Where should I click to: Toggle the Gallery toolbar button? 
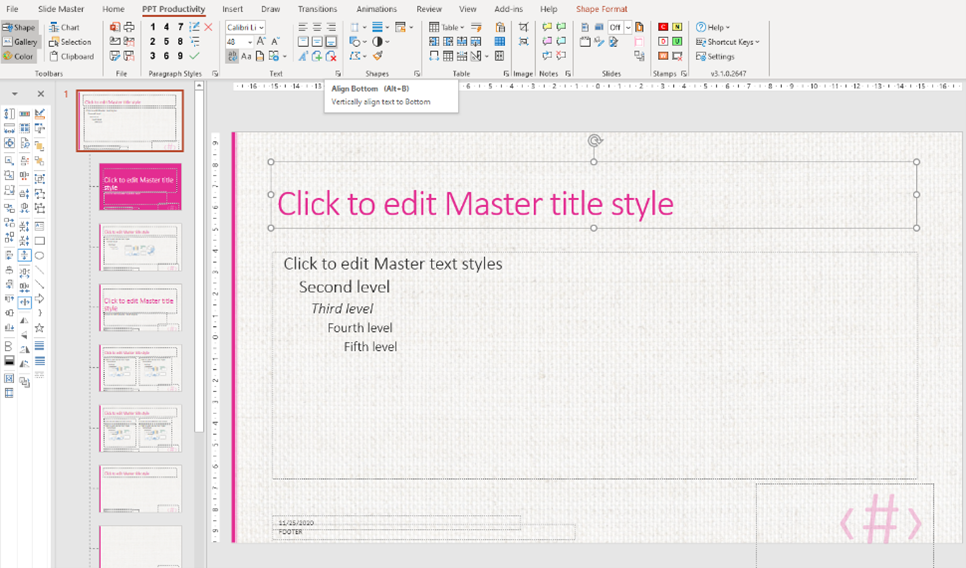(20, 42)
